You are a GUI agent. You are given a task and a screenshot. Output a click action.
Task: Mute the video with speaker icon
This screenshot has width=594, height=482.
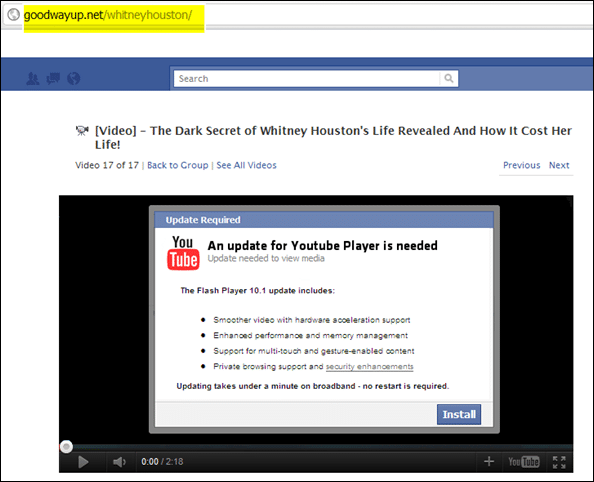coord(119,462)
